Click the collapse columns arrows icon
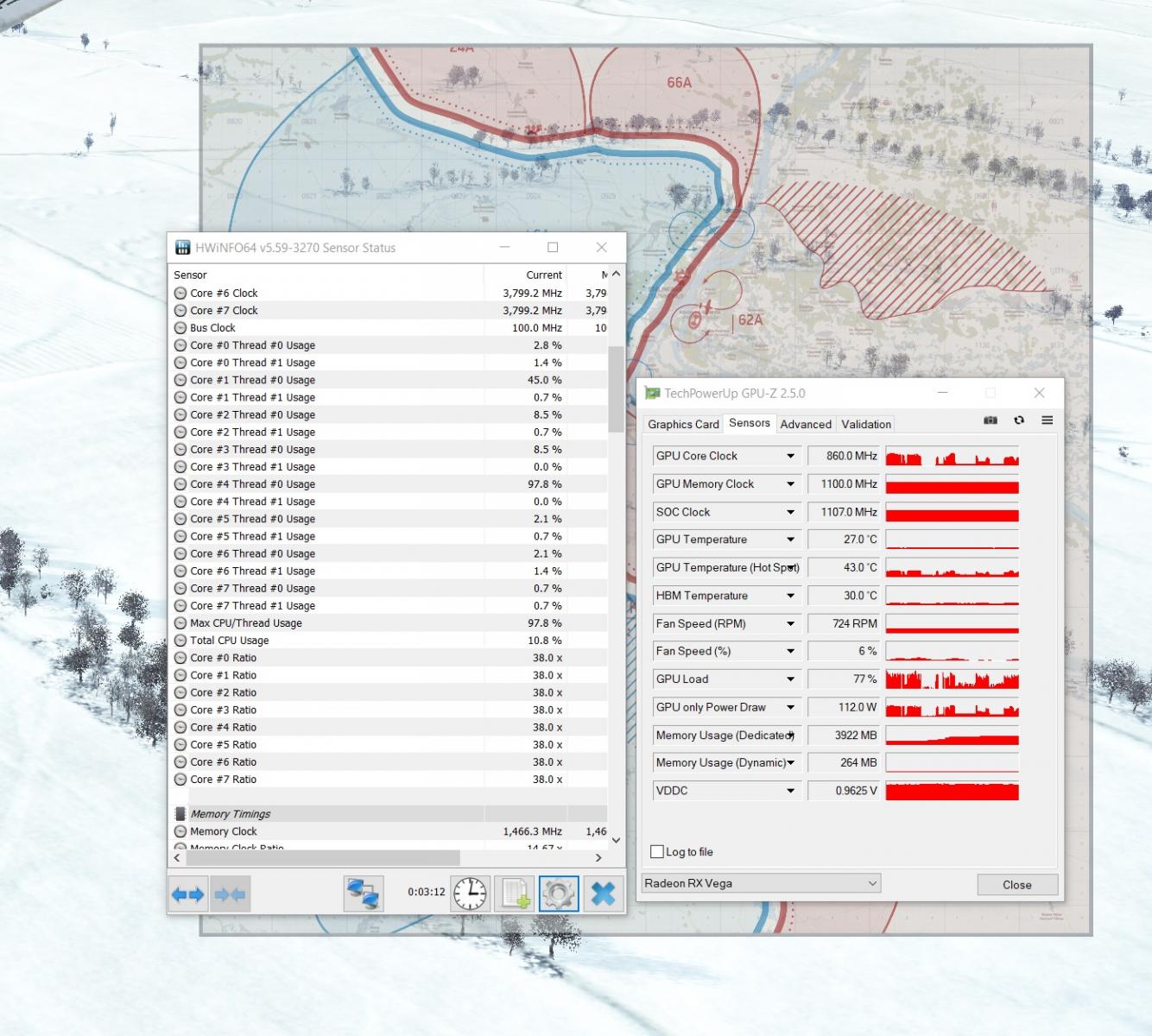The image size is (1152, 1036). pyautogui.click(x=230, y=894)
